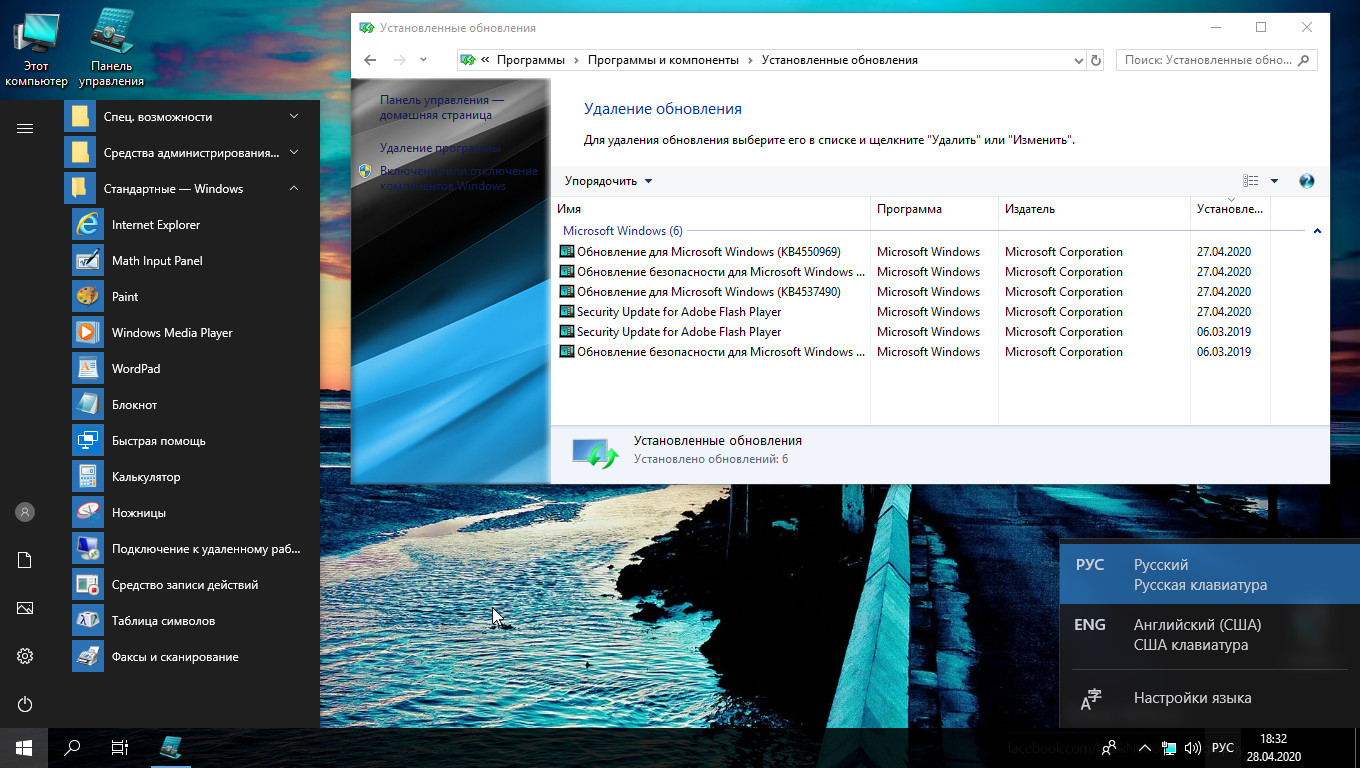Go back in the updates window
1360x768 pixels.
click(370, 60)
